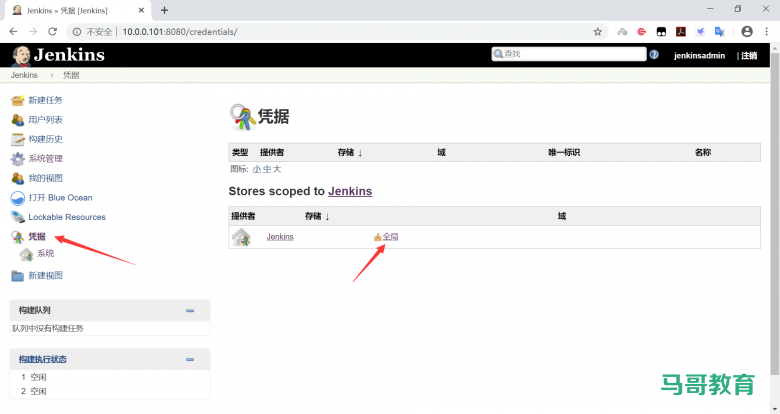Focus the 查找 search box
Image resolution: width=780 pixels, height=414 pixels.
tap(569, 54)
